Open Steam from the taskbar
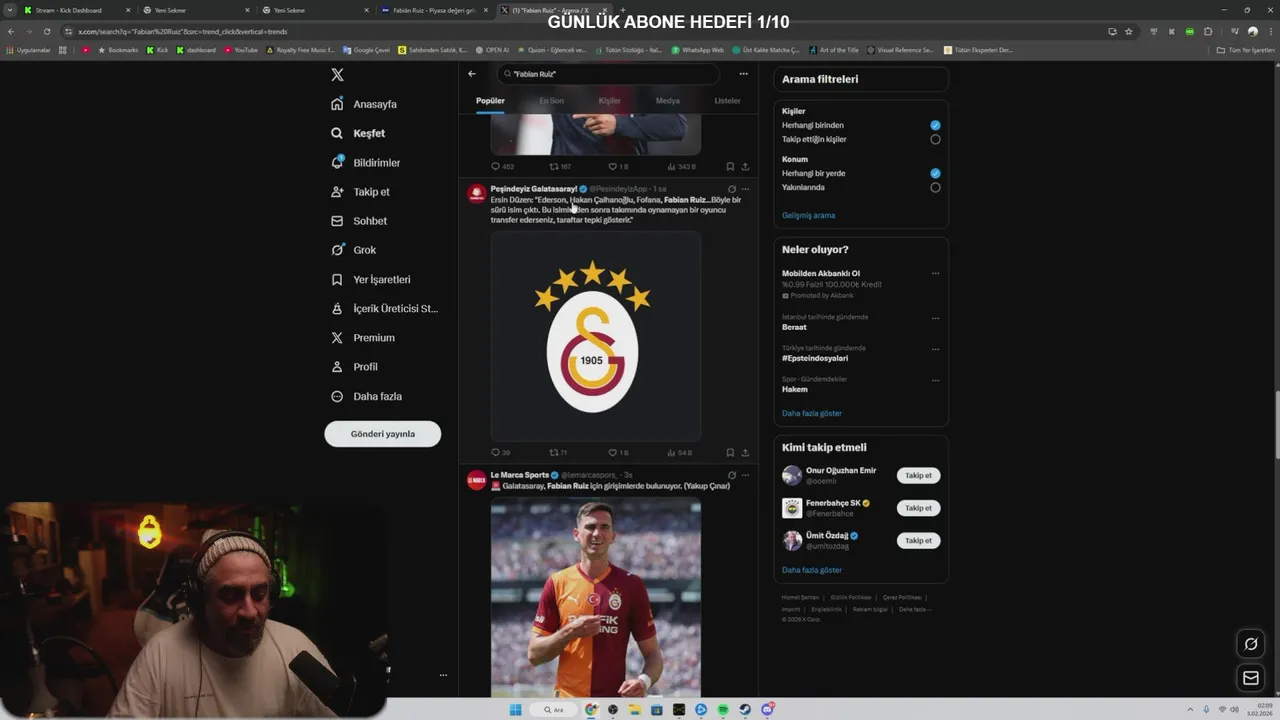This screenshot has width=1280, height=720. point(745,709)
